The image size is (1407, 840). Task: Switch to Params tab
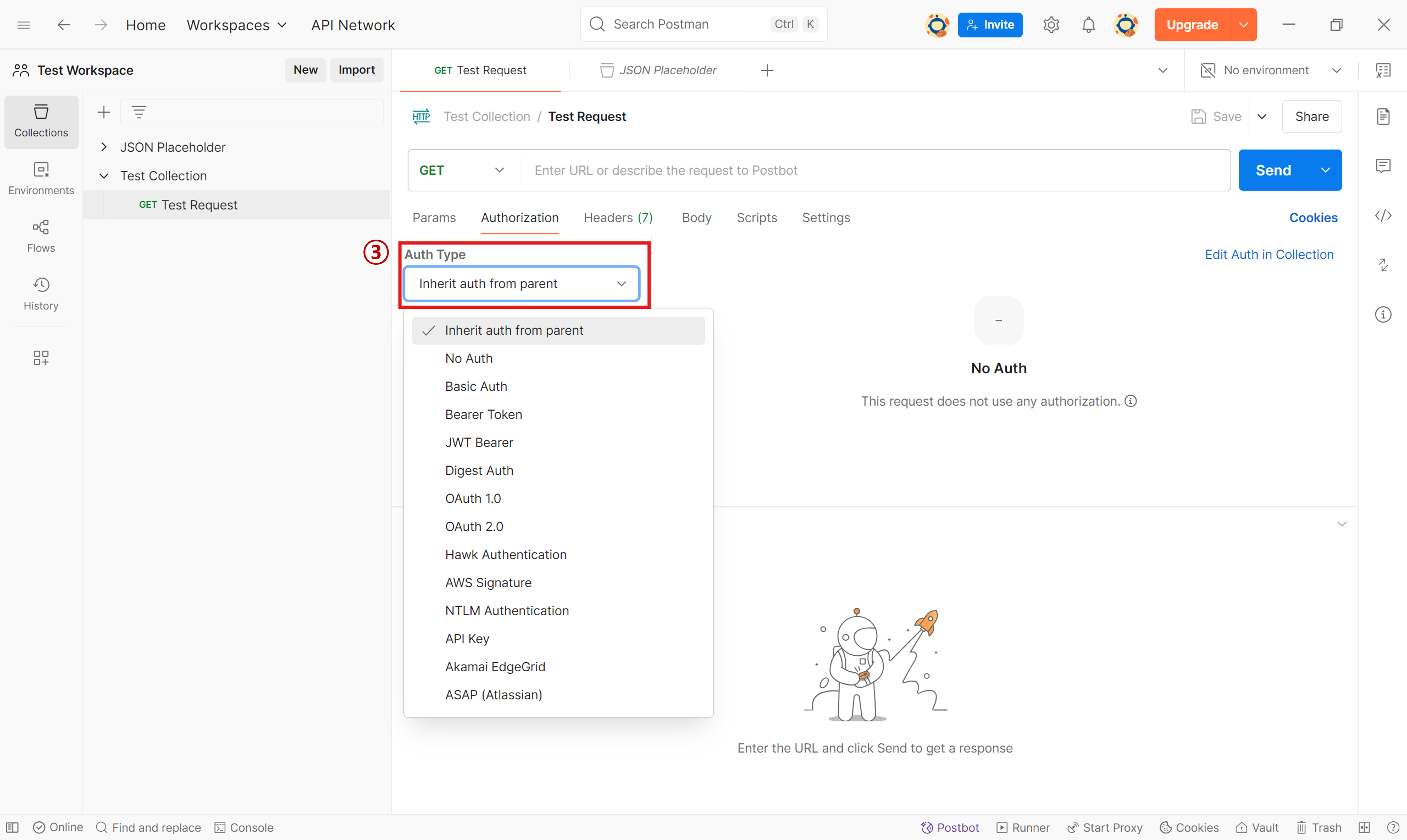point(433,218)
